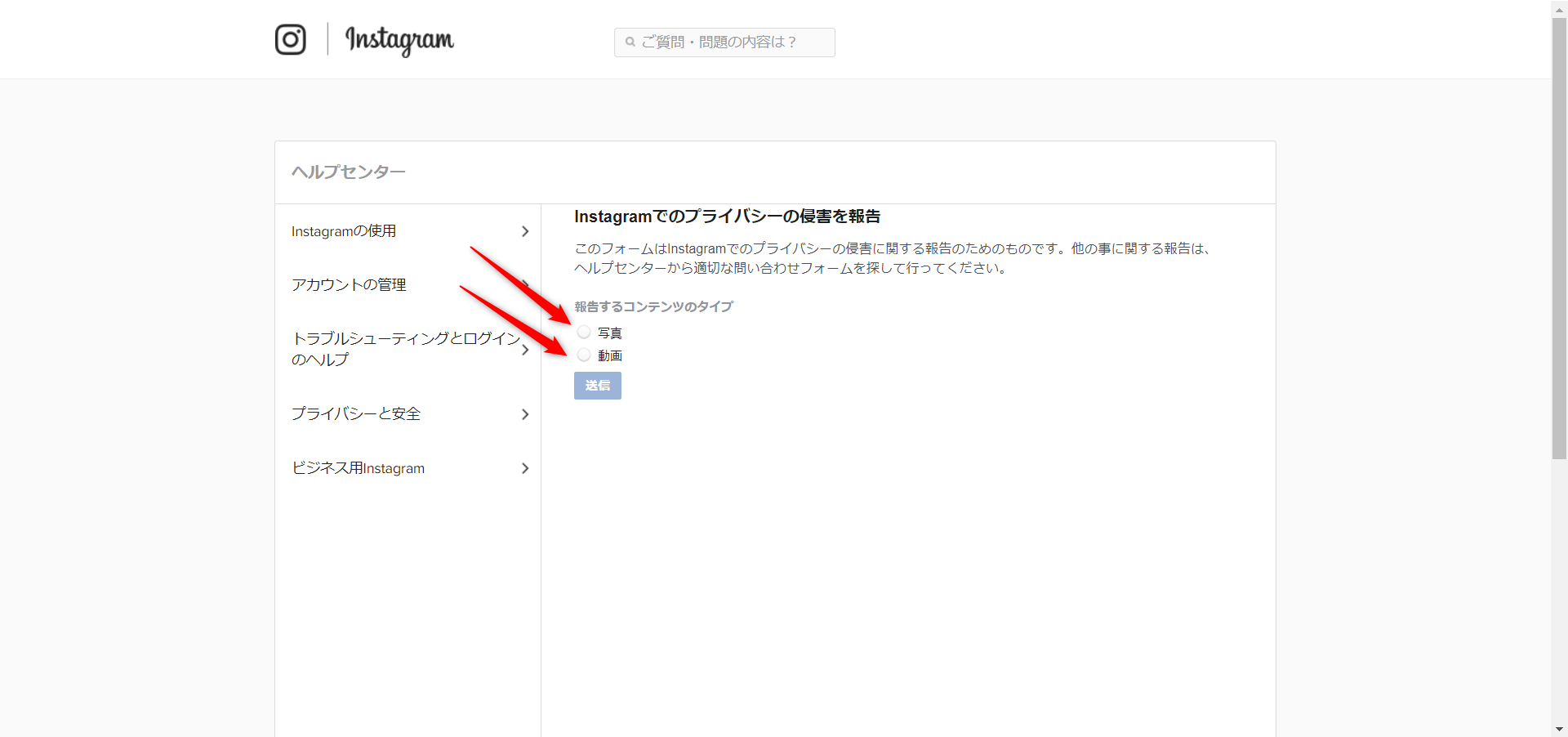The width and height of the screenshot is (1568, 737).
Task: Click the Instagram wordmark logo
Action: pyautogui.click(x=399, y=40)
